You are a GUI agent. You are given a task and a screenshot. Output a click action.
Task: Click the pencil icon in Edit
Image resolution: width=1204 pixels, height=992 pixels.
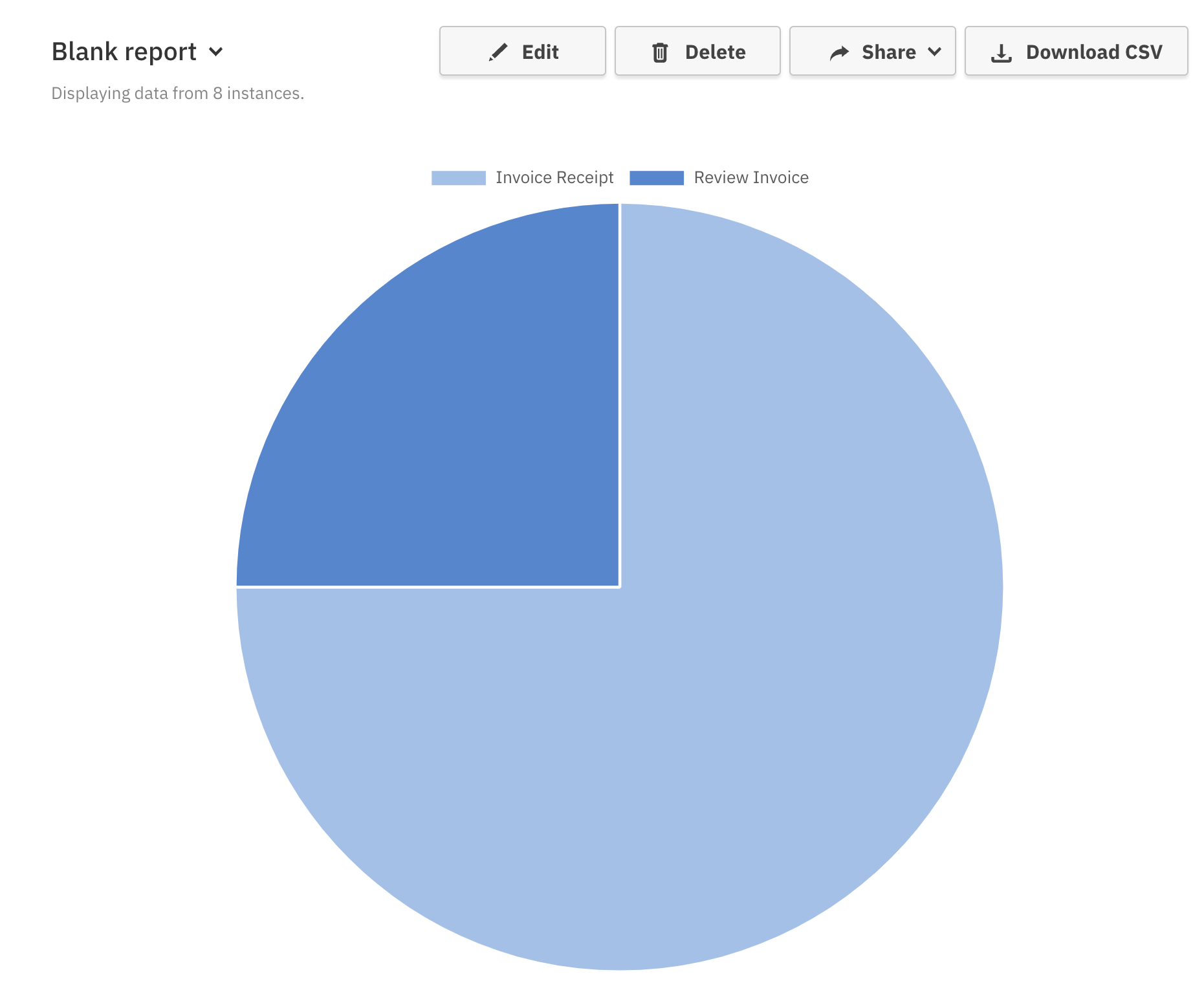(x=498, y=52)
